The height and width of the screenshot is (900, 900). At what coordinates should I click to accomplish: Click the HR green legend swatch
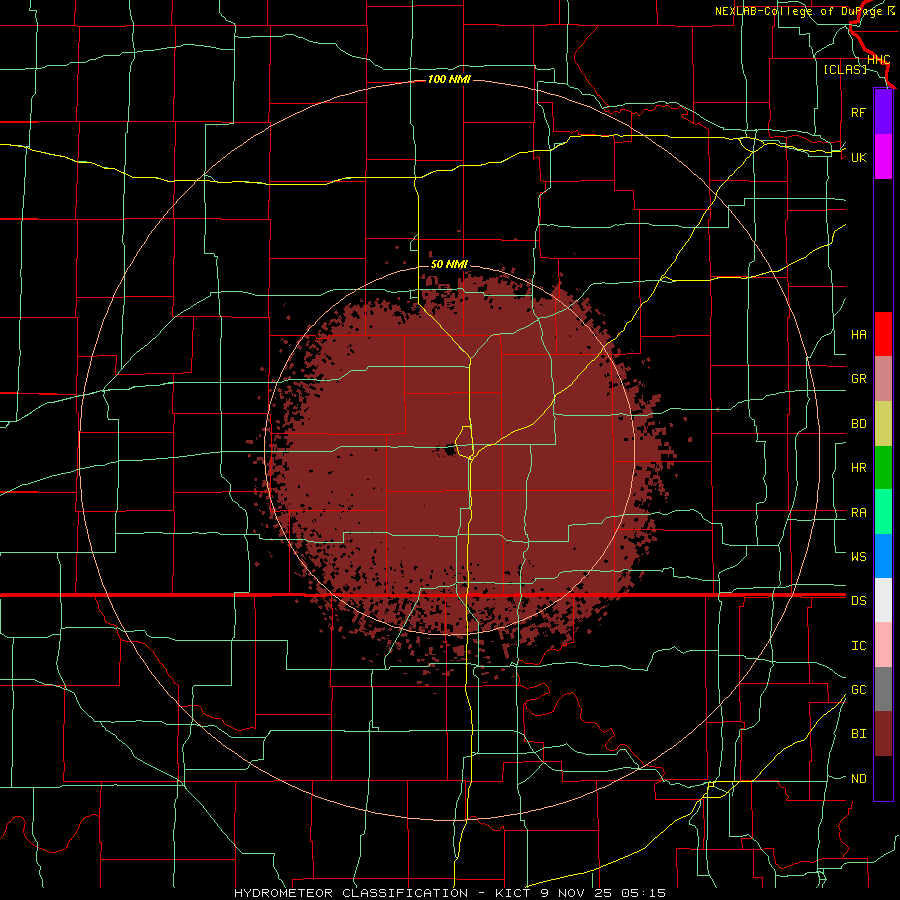(x=883, y=467)
